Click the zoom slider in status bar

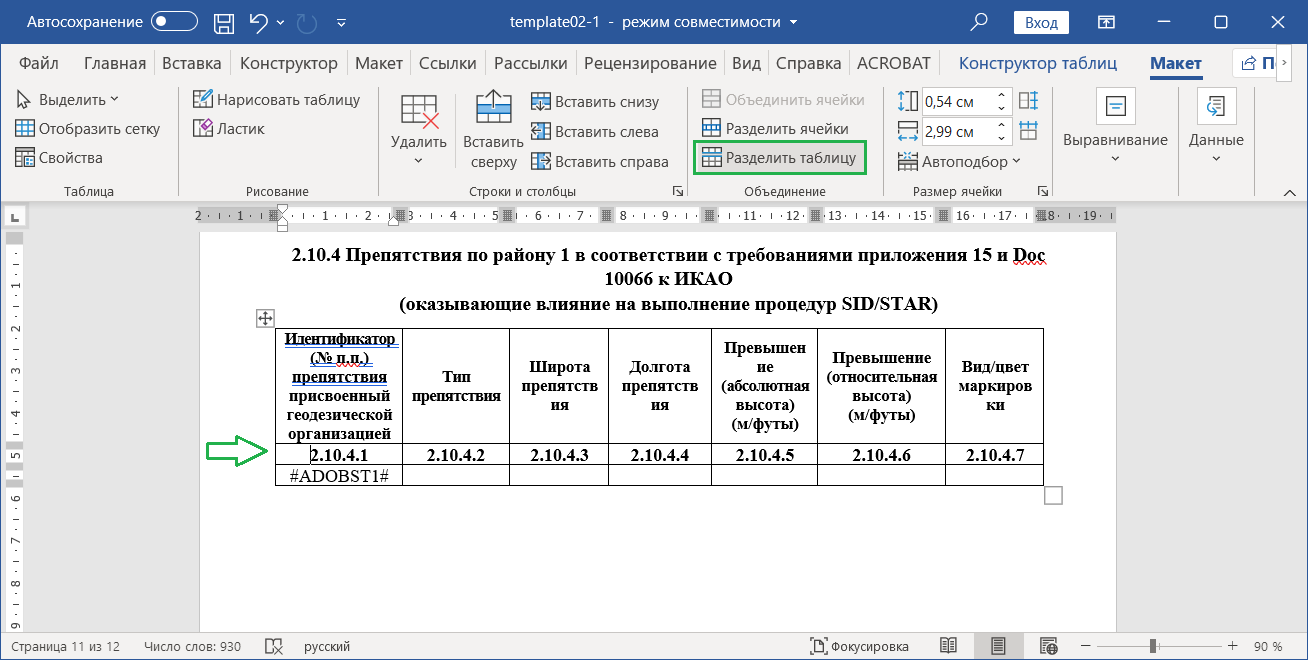1153,646
